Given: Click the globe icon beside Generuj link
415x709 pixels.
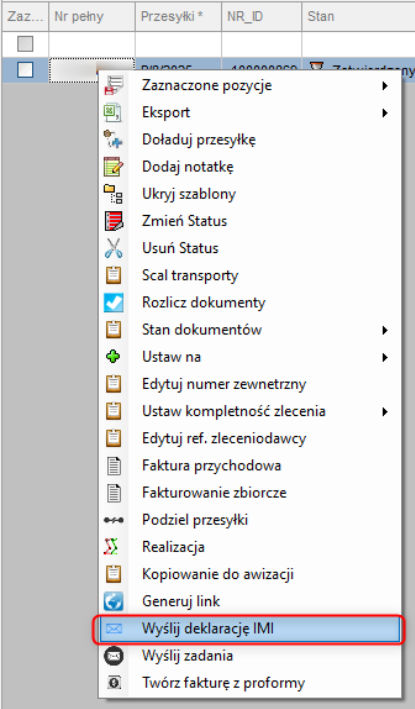Looking at the screenshot, I should point(113,601).
